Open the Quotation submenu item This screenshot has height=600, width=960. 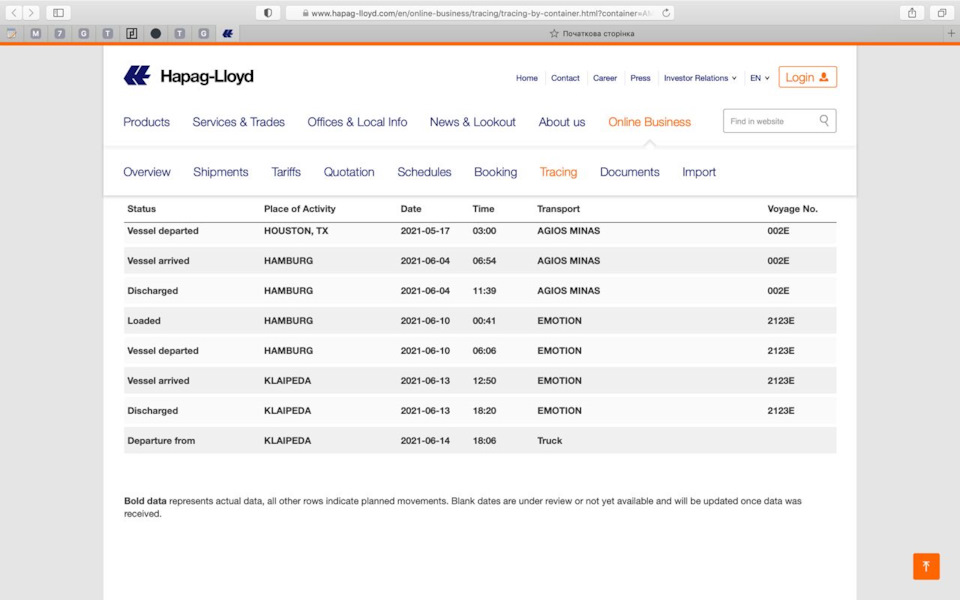349,172
